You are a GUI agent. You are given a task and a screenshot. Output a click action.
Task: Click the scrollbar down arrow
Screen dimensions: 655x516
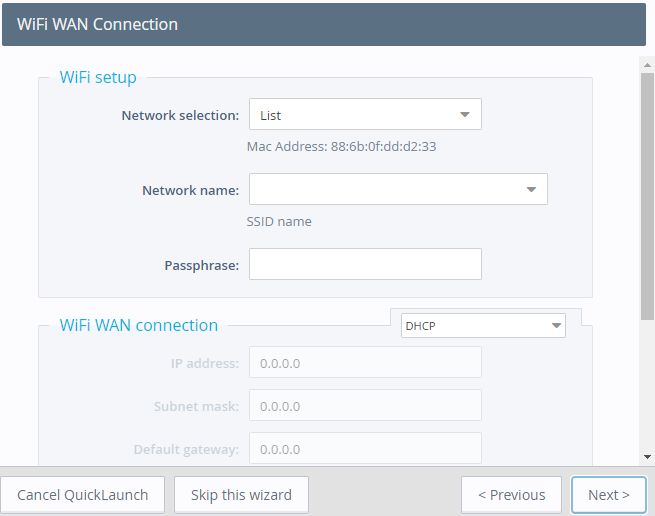[x=647, y=456]
